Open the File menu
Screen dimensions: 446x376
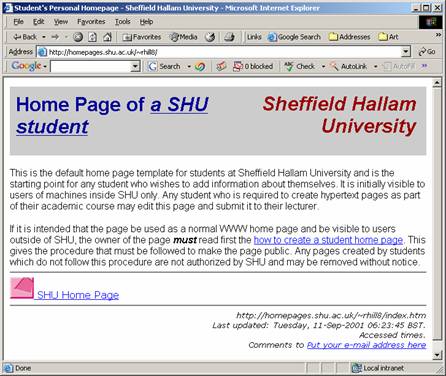19,22
